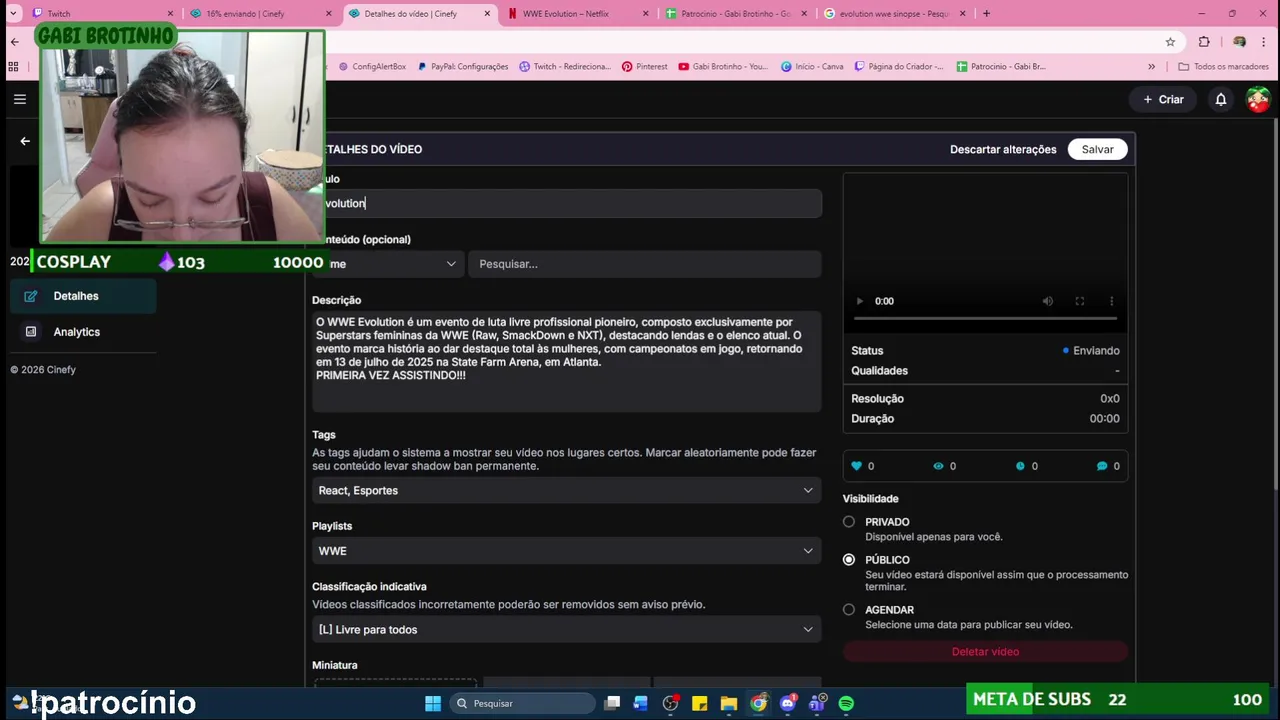
Task: Click Descartar alterações
Action: click(x=1003, y=149)
